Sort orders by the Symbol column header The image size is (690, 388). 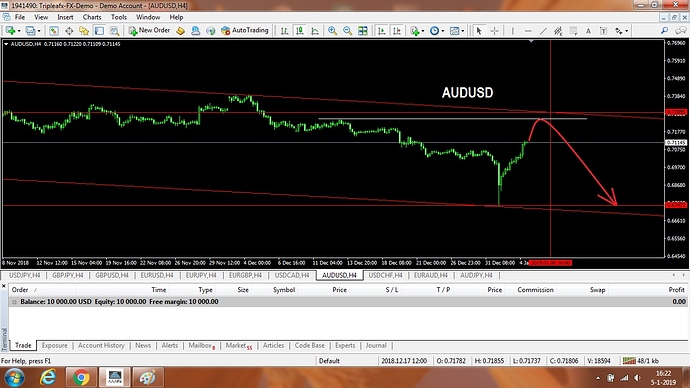pyautogui.click(x=283, y=290)
